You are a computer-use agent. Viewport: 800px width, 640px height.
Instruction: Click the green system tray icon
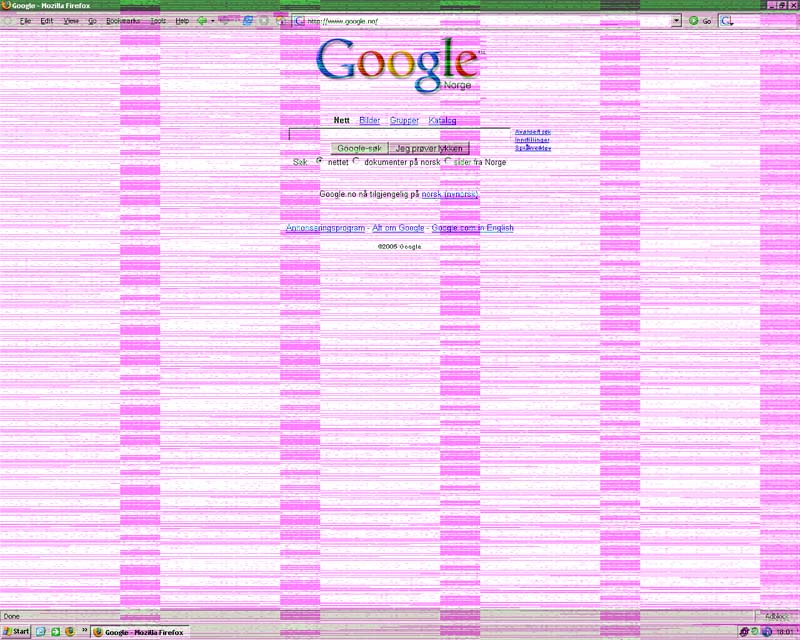[755, 632]
